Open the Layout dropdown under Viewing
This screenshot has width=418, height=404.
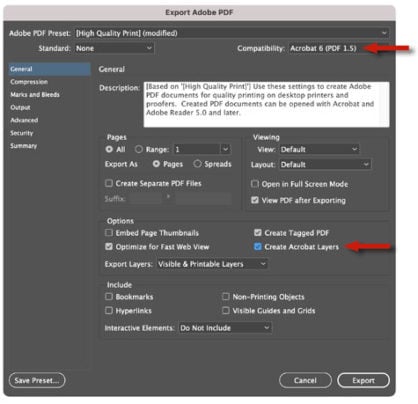(x=325, y=164)
